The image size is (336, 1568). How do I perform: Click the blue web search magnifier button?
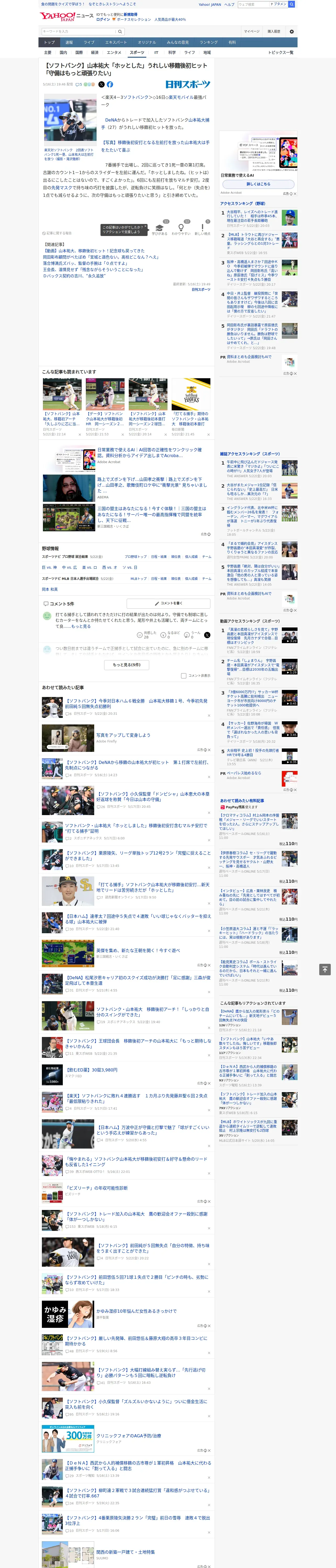pos(292,4)
